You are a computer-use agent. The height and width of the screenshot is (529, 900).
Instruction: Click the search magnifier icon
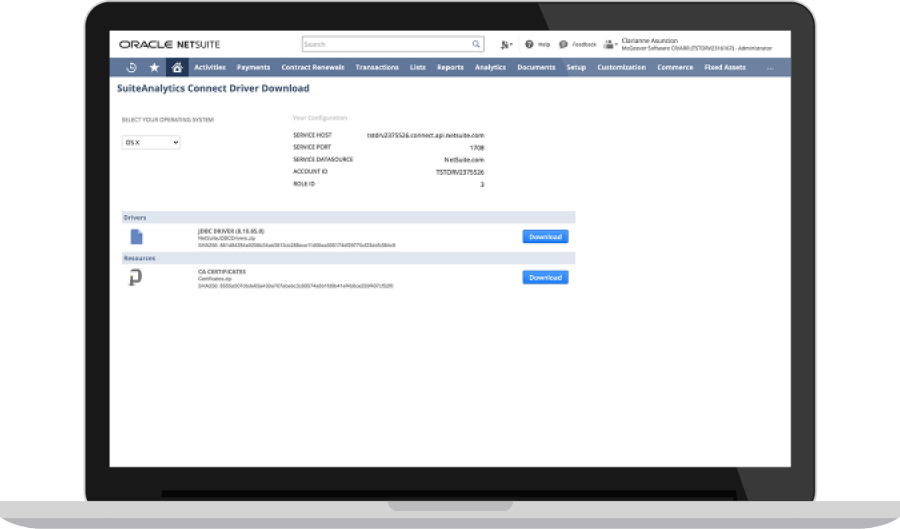click(x=476, y=44)
